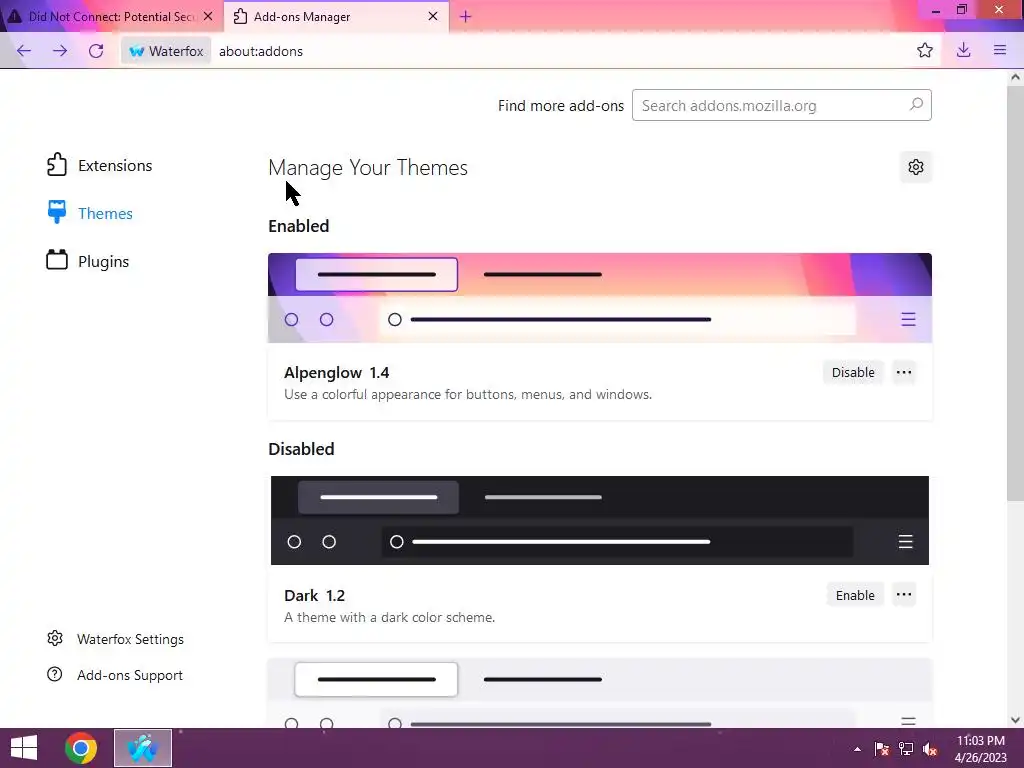Image resolution: width=1024 pixels, height=768 pixels.
Task: Click the Alpenglow theme preview image
Action: [x=600, y=298]
